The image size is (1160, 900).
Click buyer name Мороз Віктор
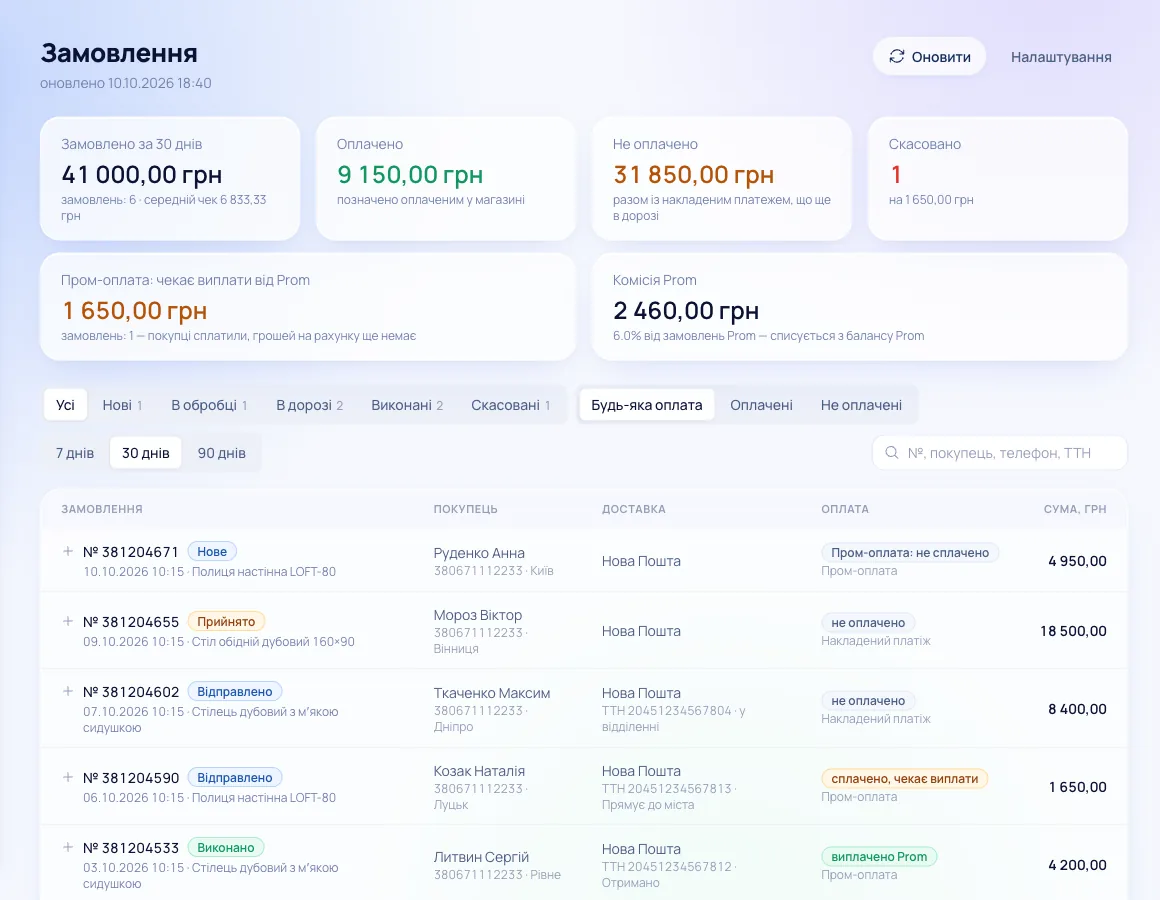[x=477, y=615]
